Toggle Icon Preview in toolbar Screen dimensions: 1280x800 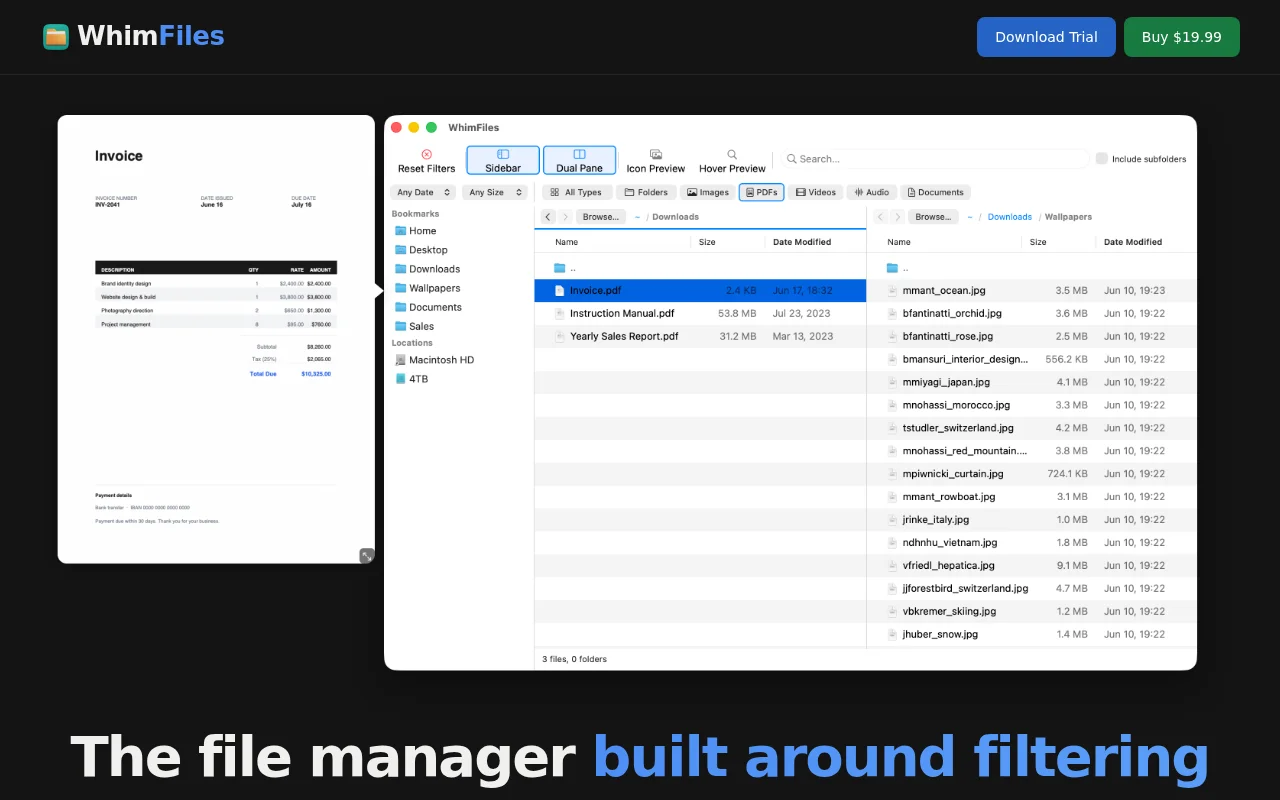coord(656,161)
